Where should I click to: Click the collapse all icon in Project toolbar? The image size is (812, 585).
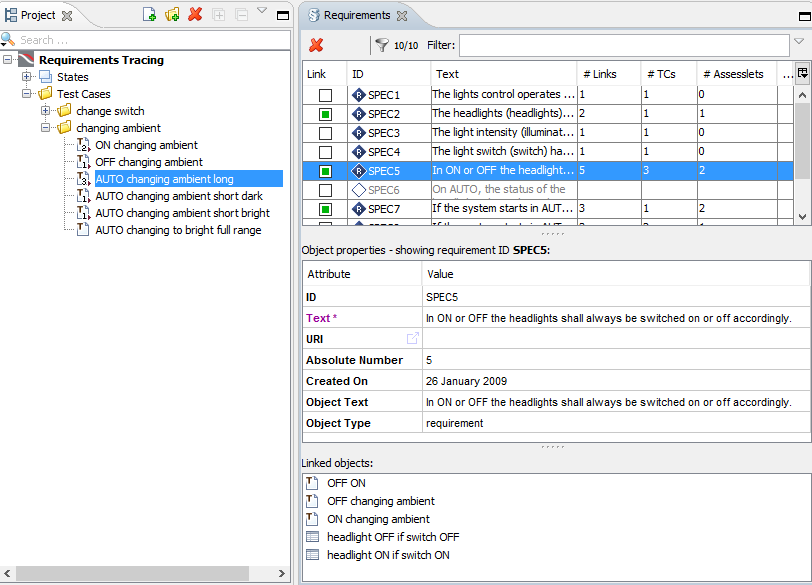coord(241,15)
